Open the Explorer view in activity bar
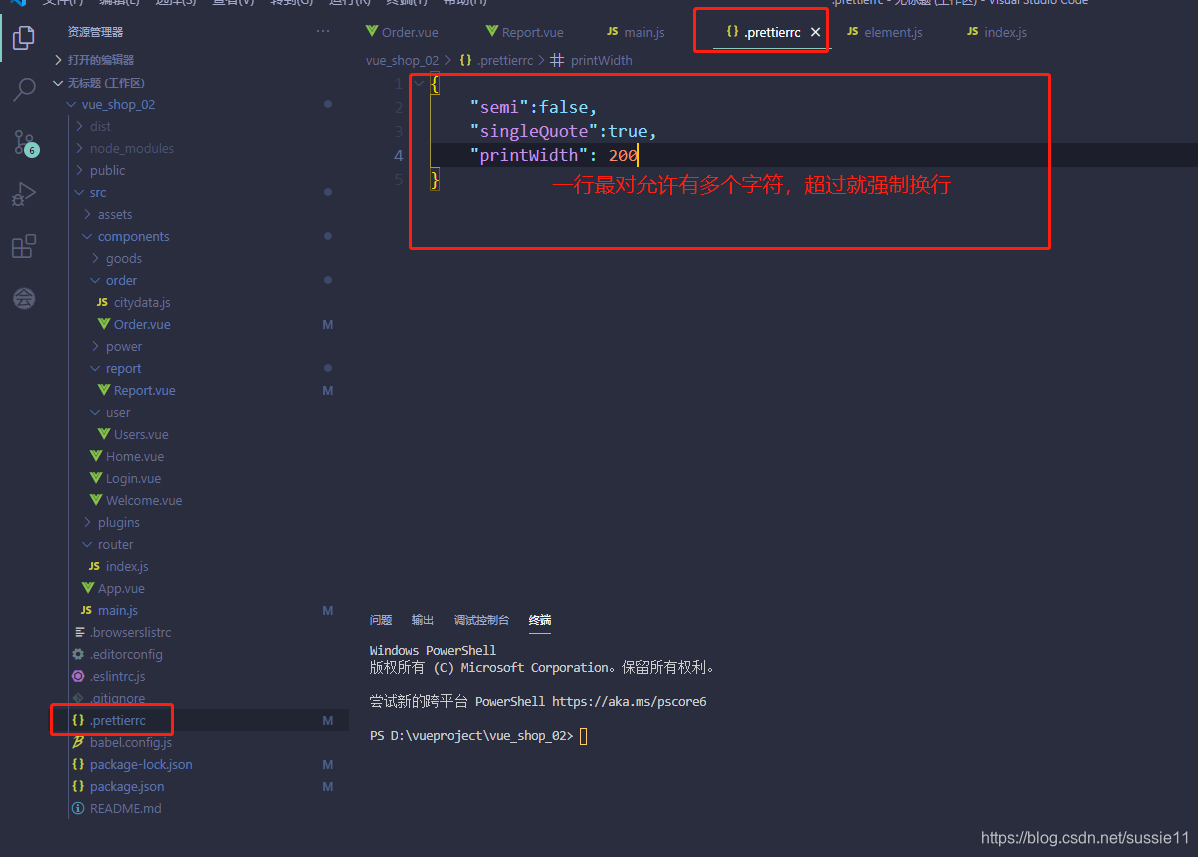This screenshot has height=857, width=1198. point(24,37)
